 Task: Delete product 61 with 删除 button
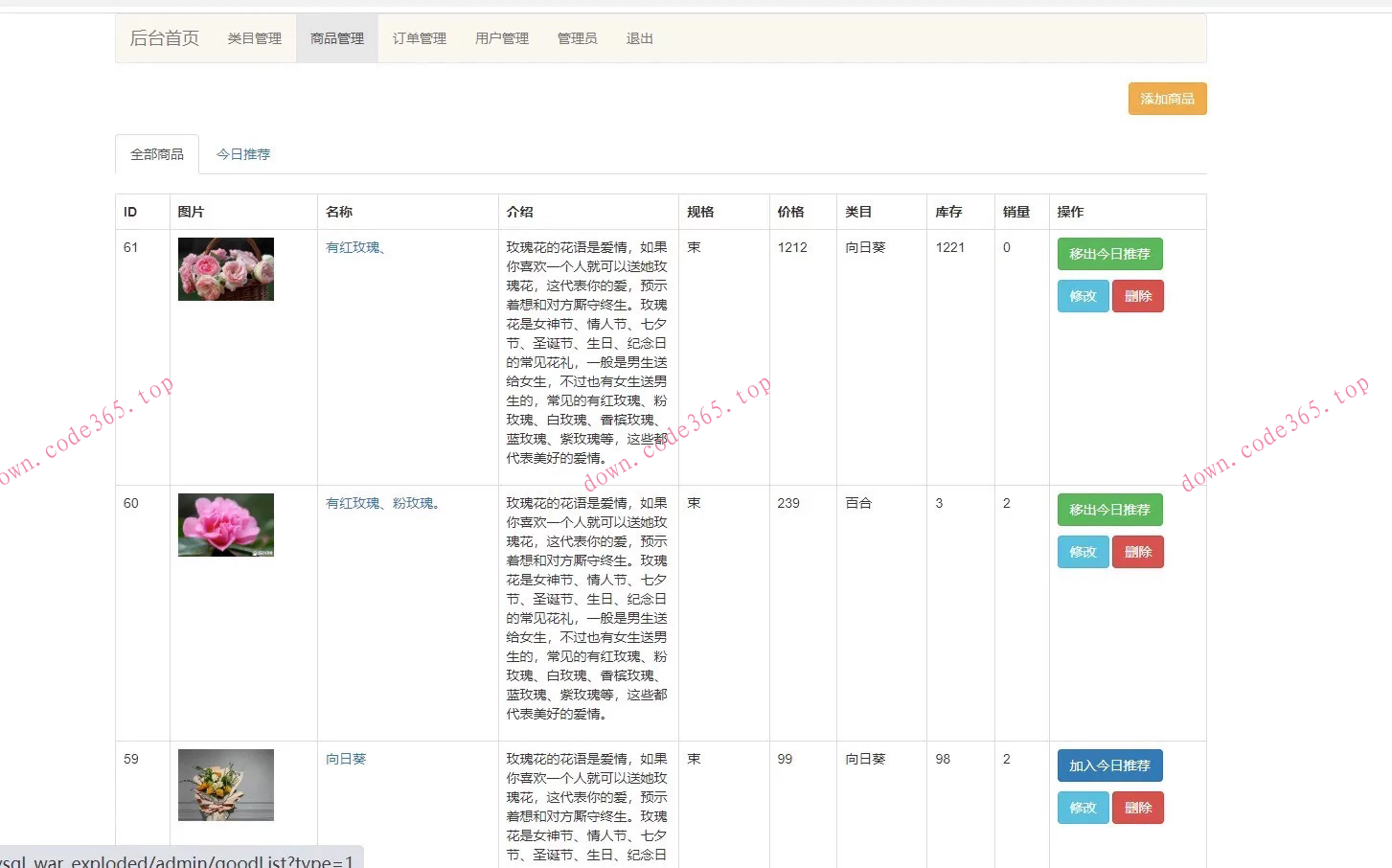[x=1137, y=296]
